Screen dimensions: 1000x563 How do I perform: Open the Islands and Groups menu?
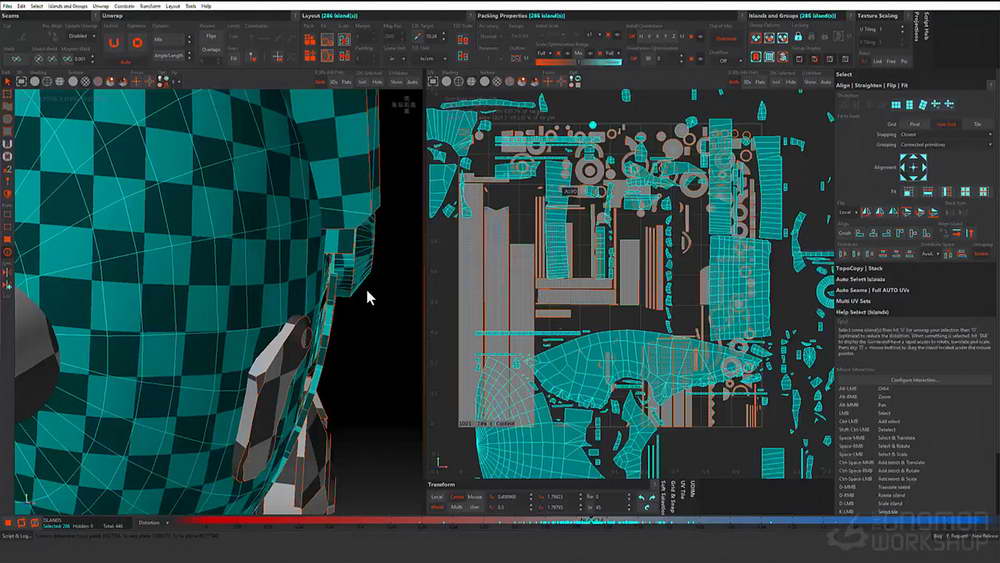point(68,6)
